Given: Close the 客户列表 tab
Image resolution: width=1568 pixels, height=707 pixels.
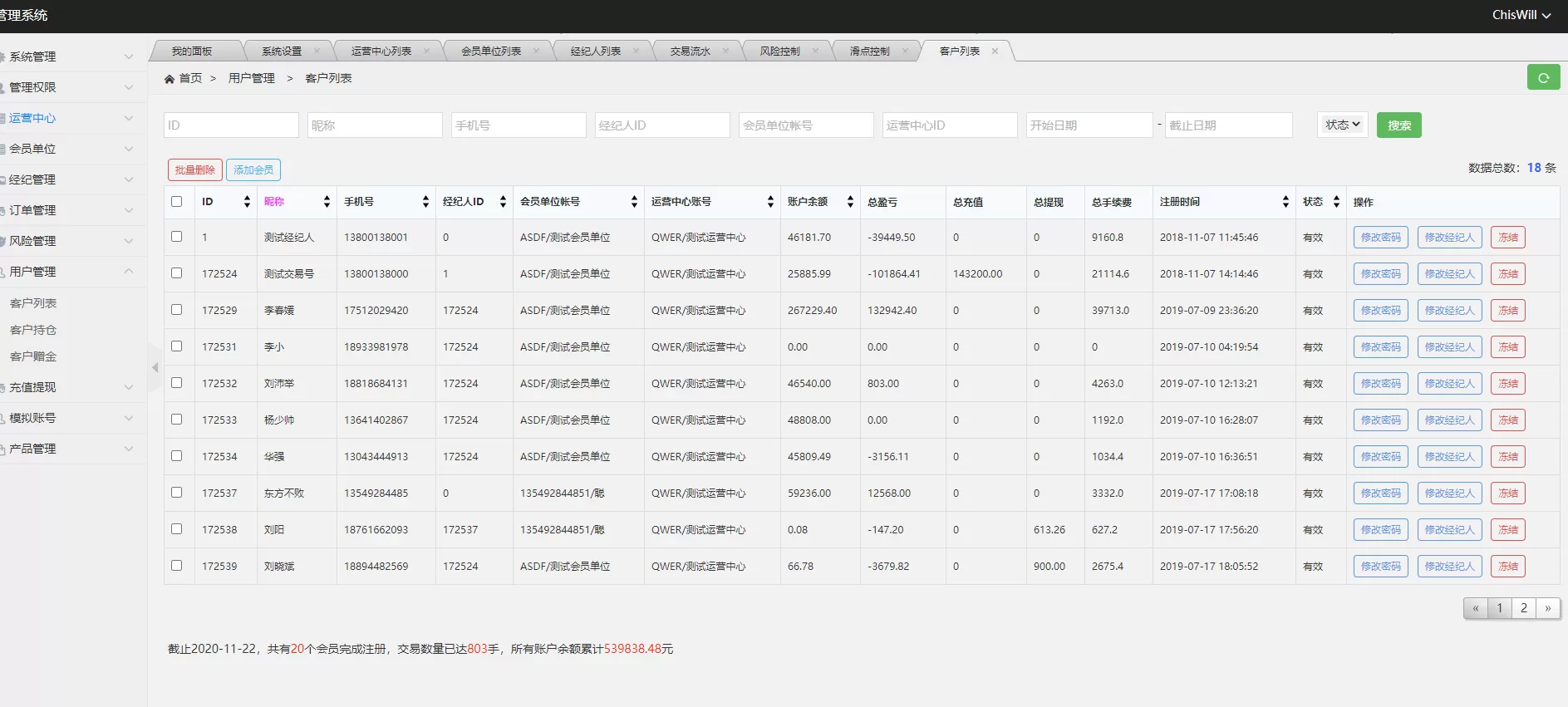Looking at the screenshot, I should click(x=995, y=51).
